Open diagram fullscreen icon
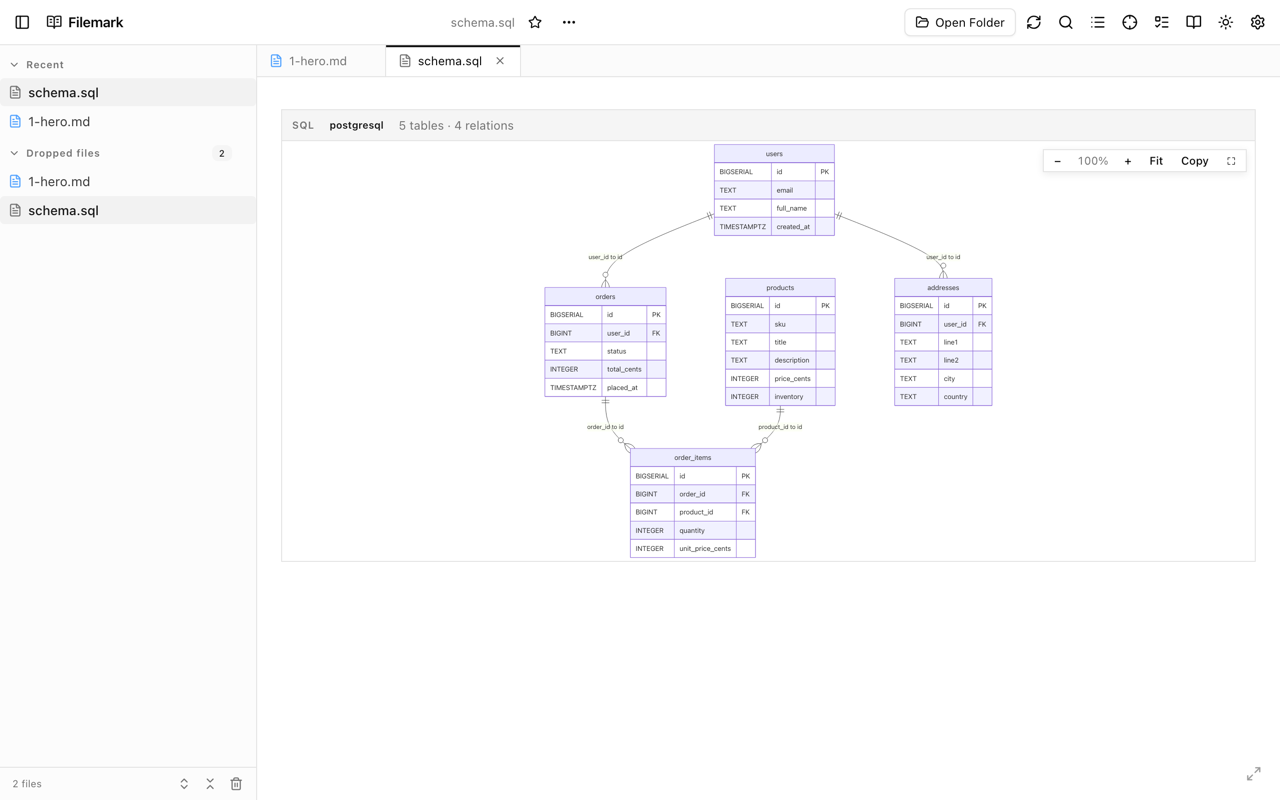This screenshot has width=1280, height=800. pos(1231,161)
